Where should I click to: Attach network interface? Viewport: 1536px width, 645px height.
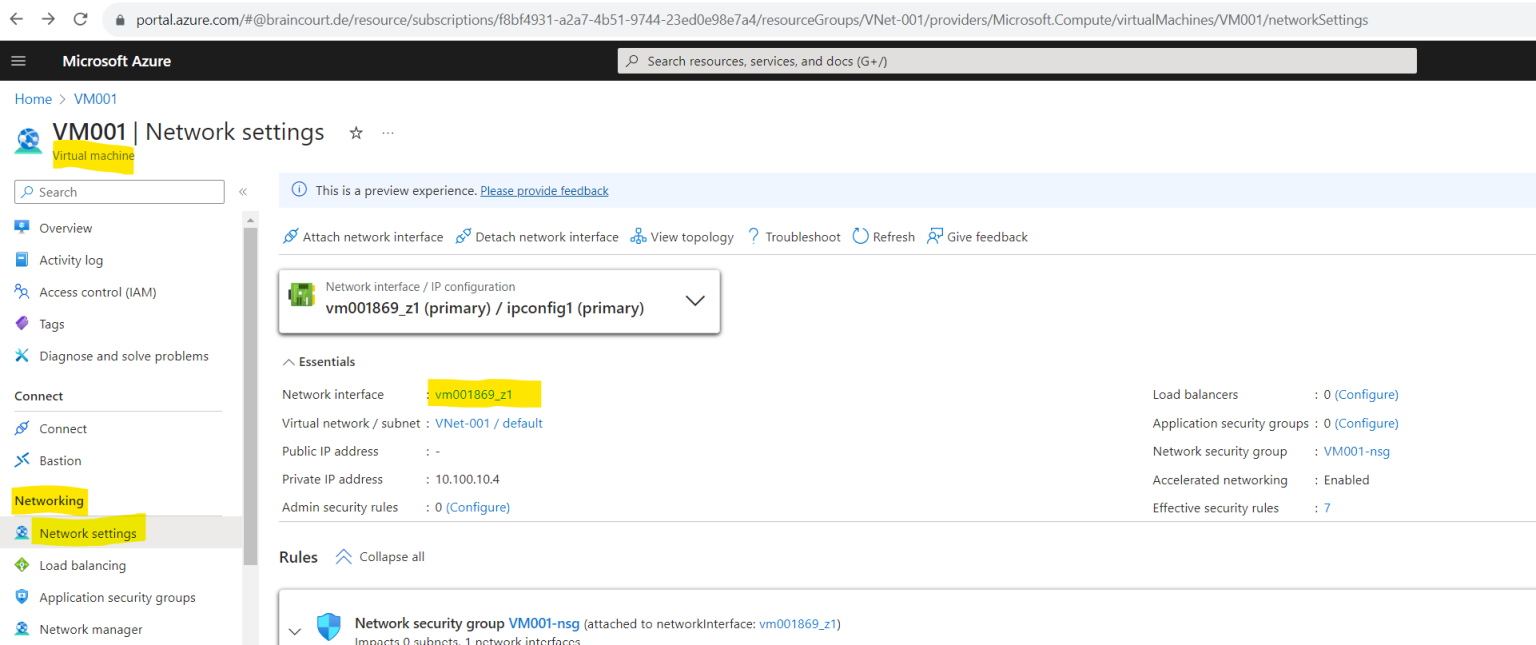point(363,237)
